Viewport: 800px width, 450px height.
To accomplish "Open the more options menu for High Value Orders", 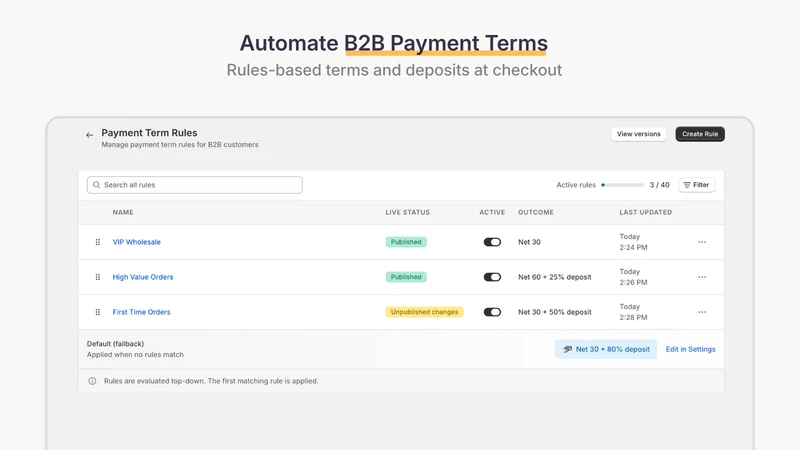I will (702, 277).
